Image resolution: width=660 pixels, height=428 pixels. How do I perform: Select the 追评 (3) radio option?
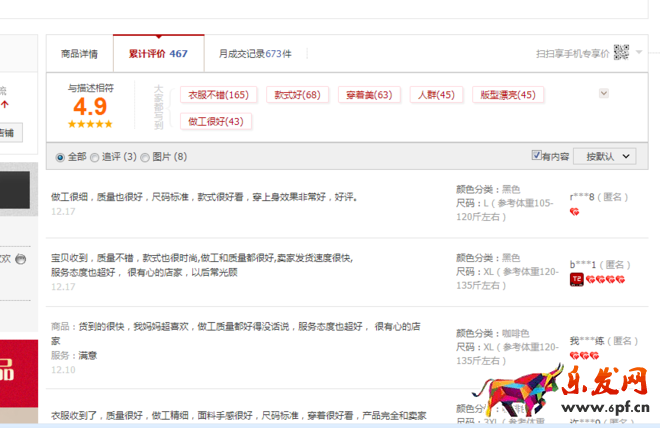click(x=94, y=157)
